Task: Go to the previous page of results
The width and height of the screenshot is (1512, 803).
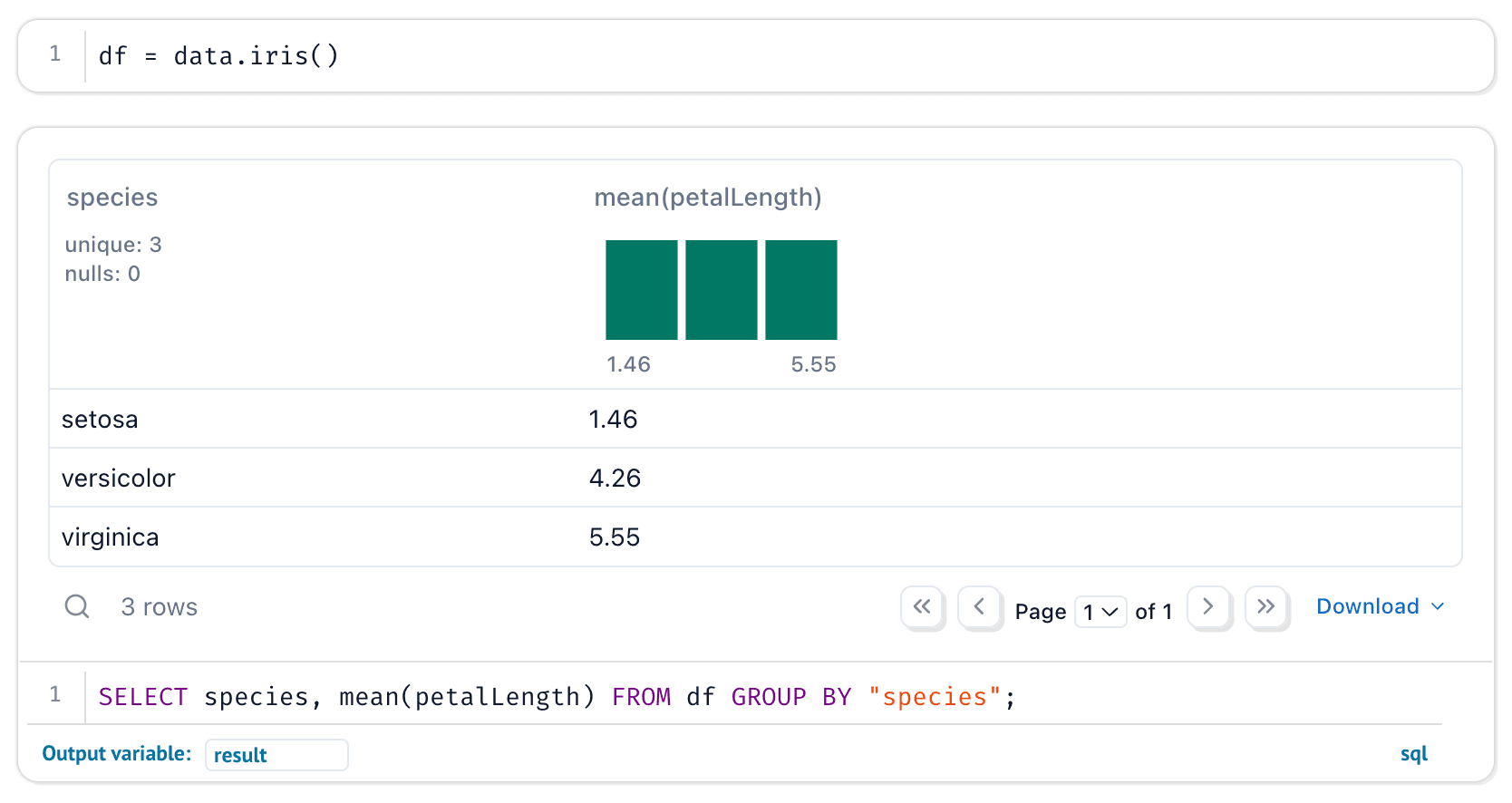Action: coord(979,607)
